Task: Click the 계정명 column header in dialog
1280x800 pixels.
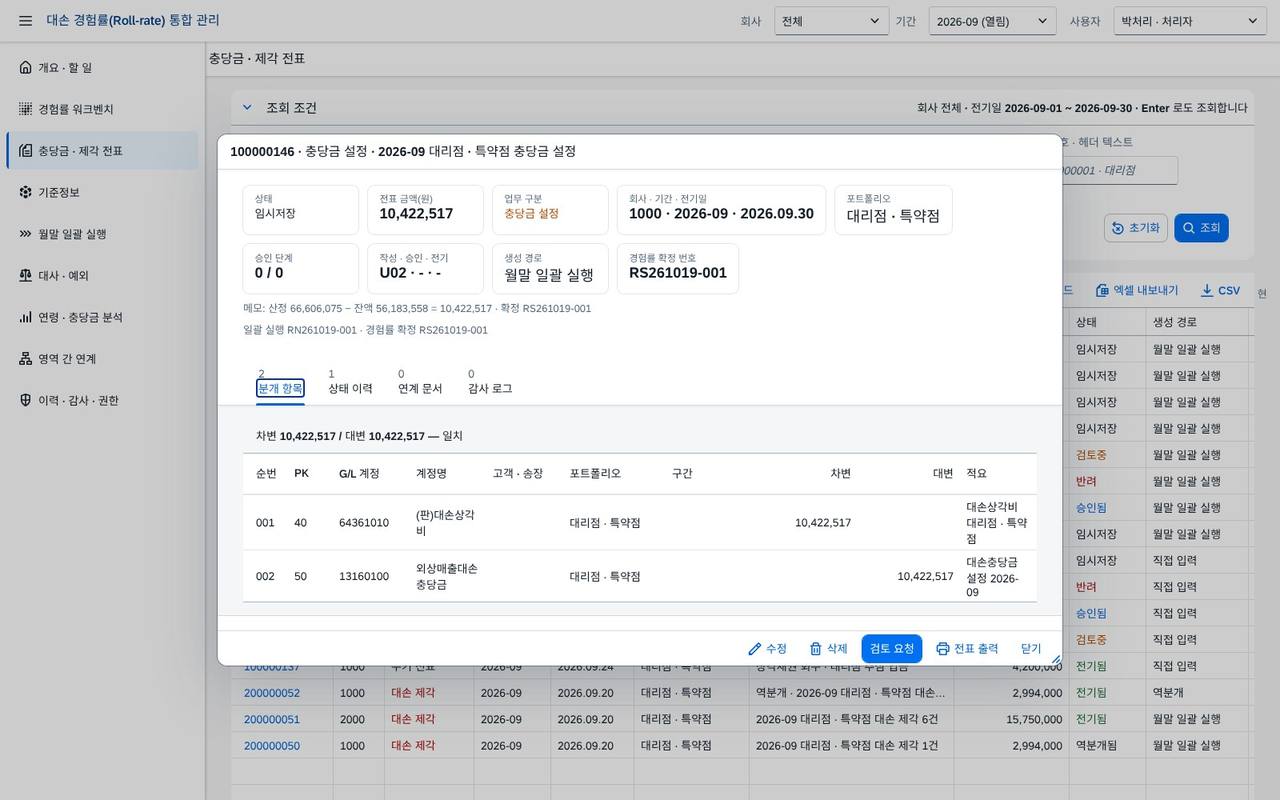Action: coord(431,474)
